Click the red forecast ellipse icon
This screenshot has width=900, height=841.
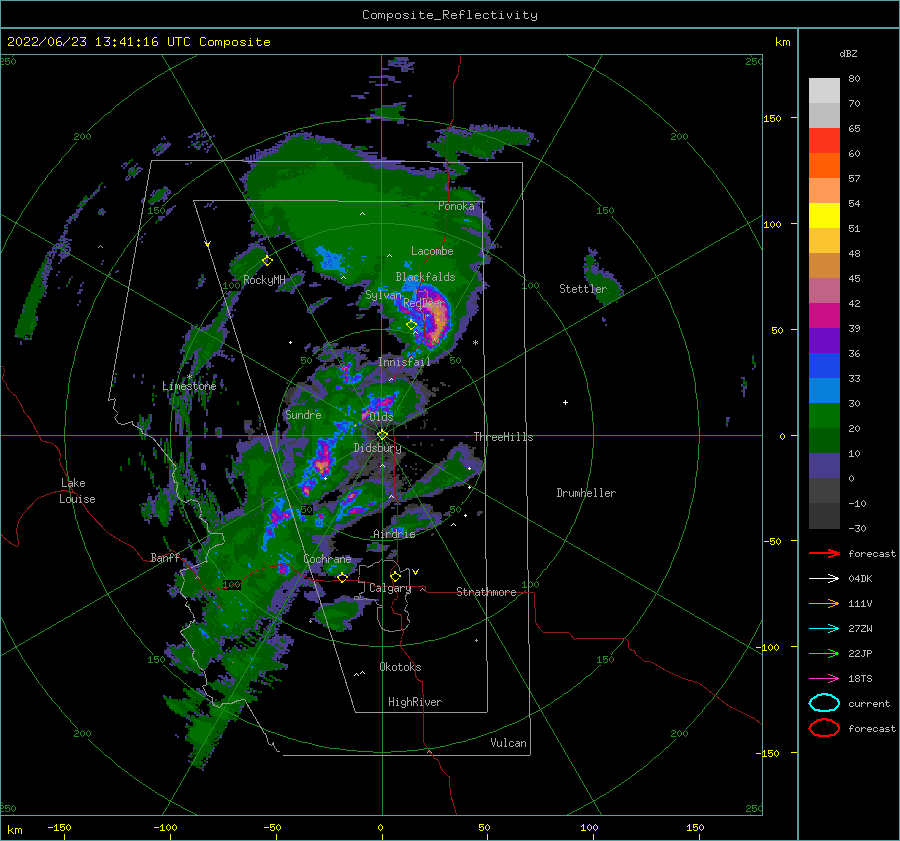point(824,728)
